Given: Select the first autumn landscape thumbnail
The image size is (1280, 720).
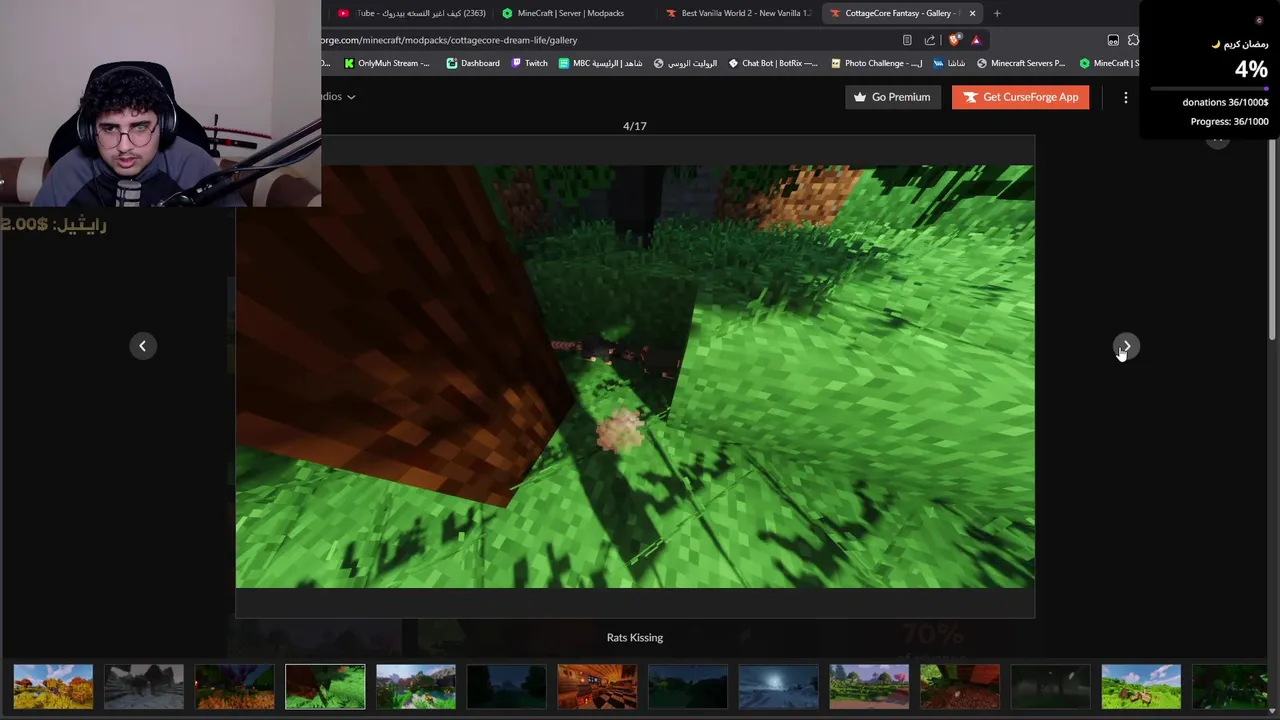Looking at the screenshot, I should click(53, 687).
